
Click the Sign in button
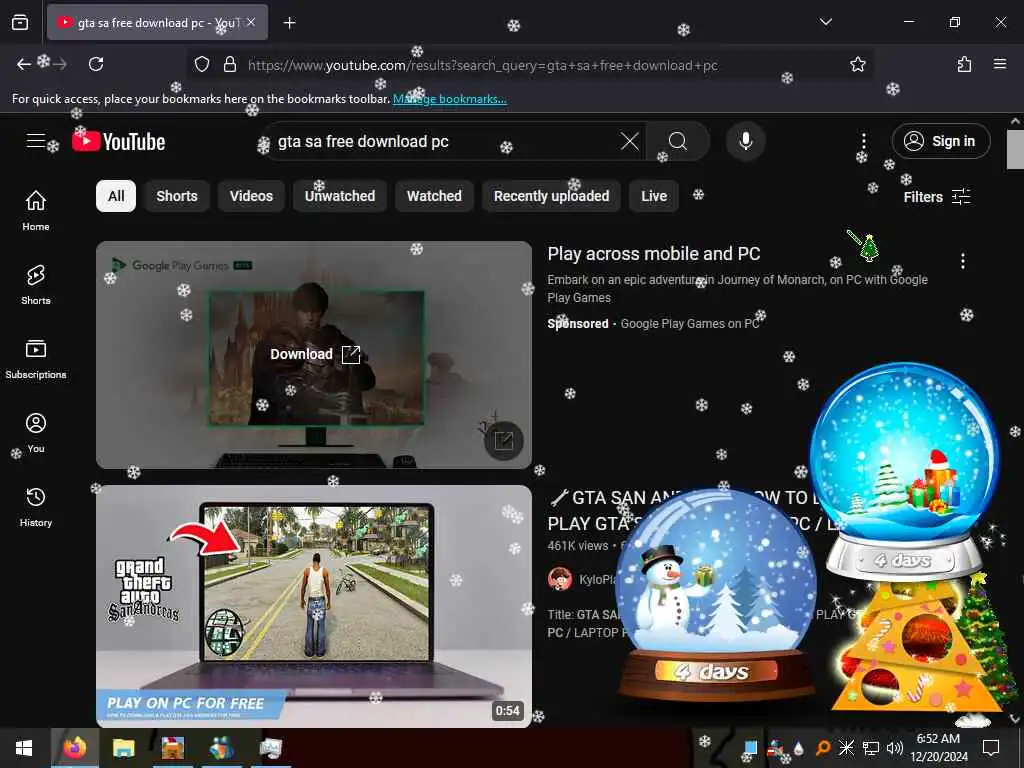point(941,141)
